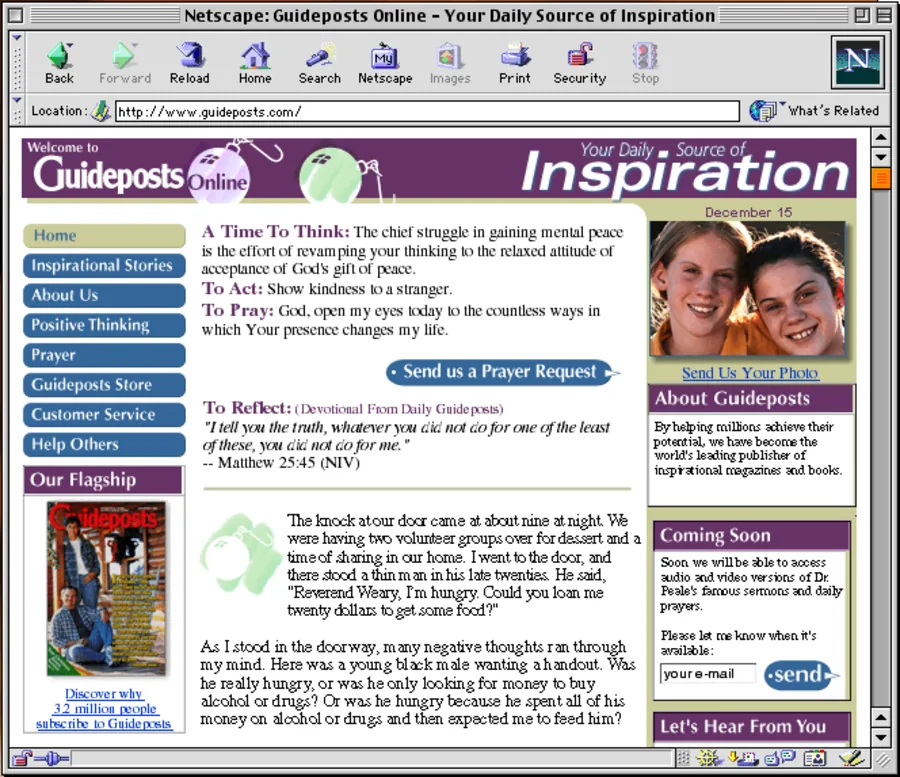Click the Forward navigation button
The height and width of the screenshot is (777, 900).
point(125,63)
